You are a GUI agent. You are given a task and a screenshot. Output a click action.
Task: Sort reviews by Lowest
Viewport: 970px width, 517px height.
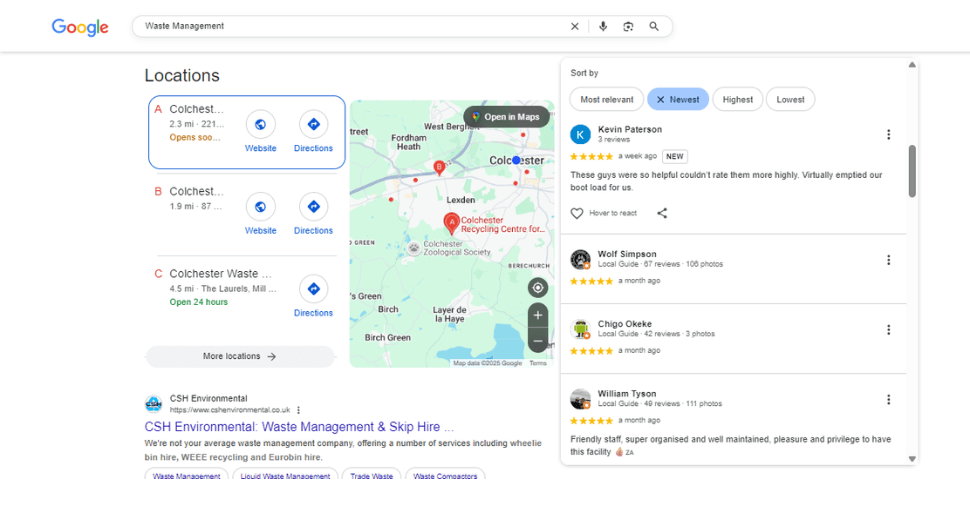(791, 100)
